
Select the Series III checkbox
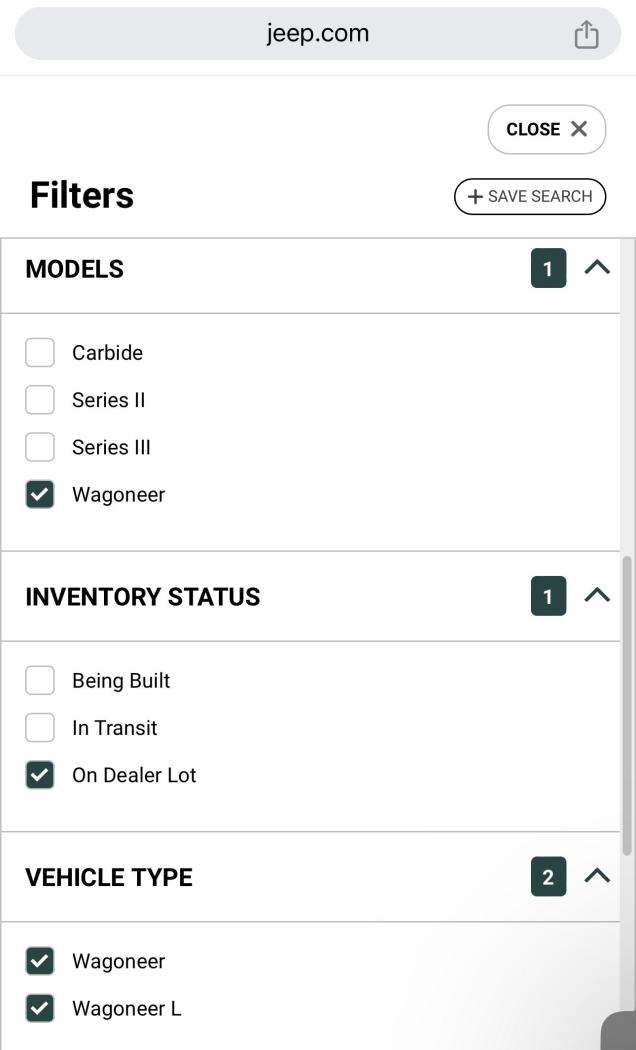[40, 447]
